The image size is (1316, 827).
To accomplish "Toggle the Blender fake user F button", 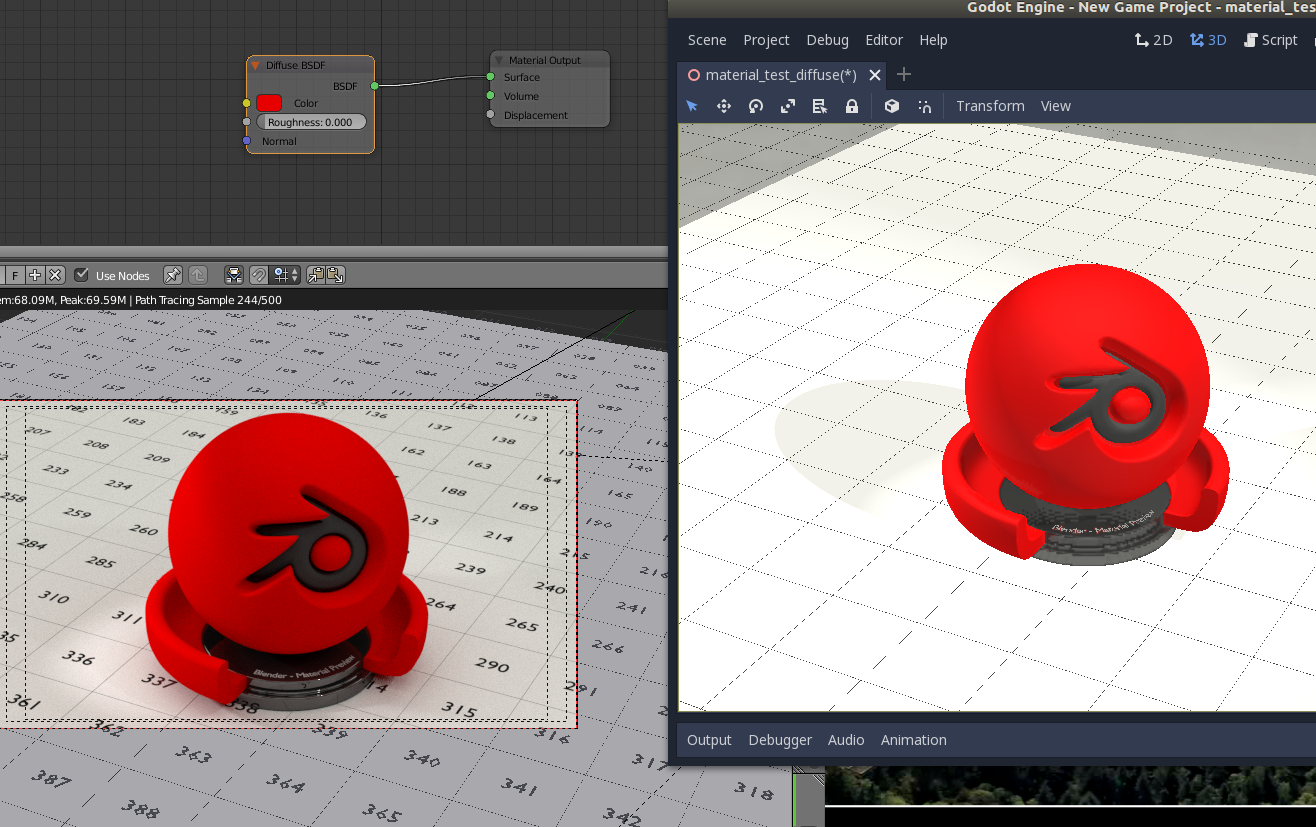I will point(15,275).
